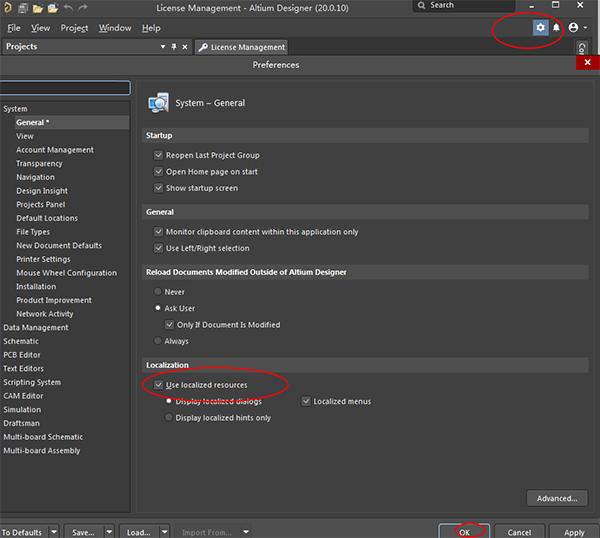Select Mouse Wheel Configuration page
The image size is (600, 538).
pyautogui.click(x=67, y=273)
